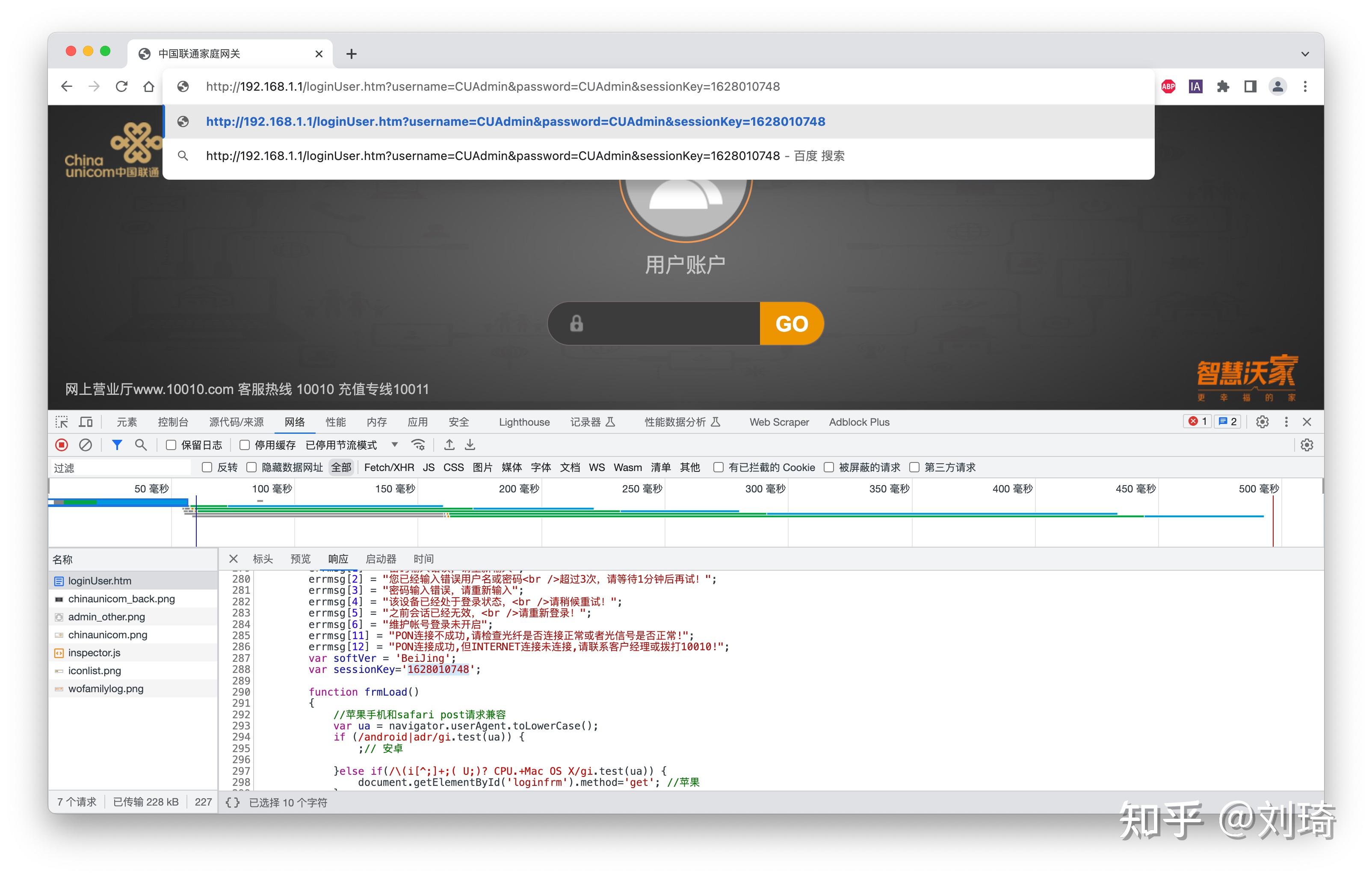Open Chrome tab search chevron
Image resolution: width=1372 pixels, height=877 pixels.
click(1305, 54)
